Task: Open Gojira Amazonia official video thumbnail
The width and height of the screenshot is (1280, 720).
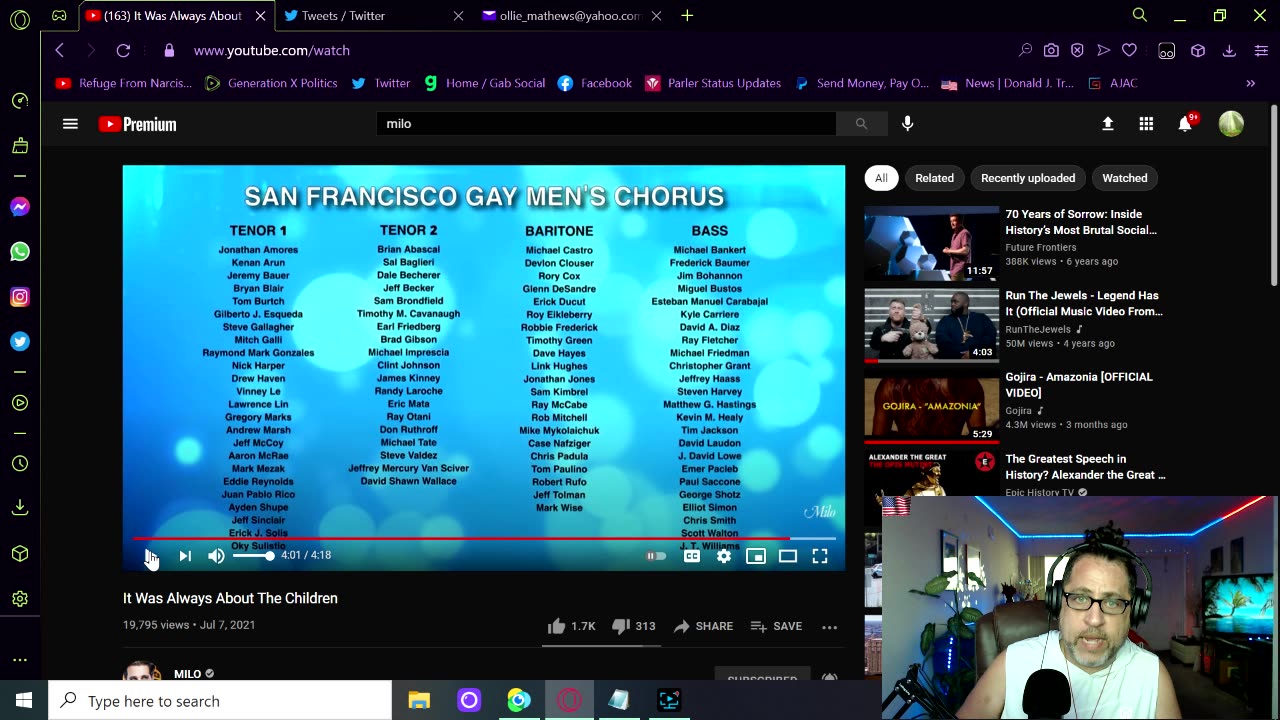Action: [931, 406]
